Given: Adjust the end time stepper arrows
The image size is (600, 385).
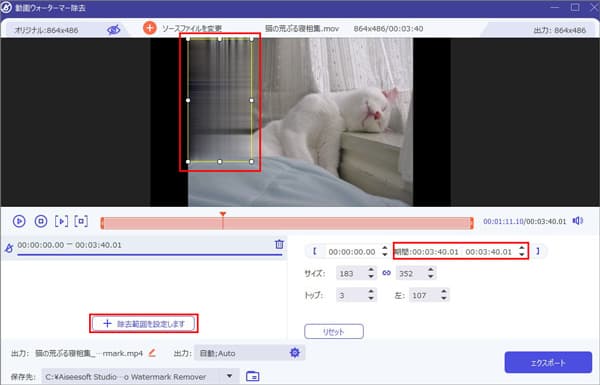Looking at the screenshot, I should pos(522,251).
